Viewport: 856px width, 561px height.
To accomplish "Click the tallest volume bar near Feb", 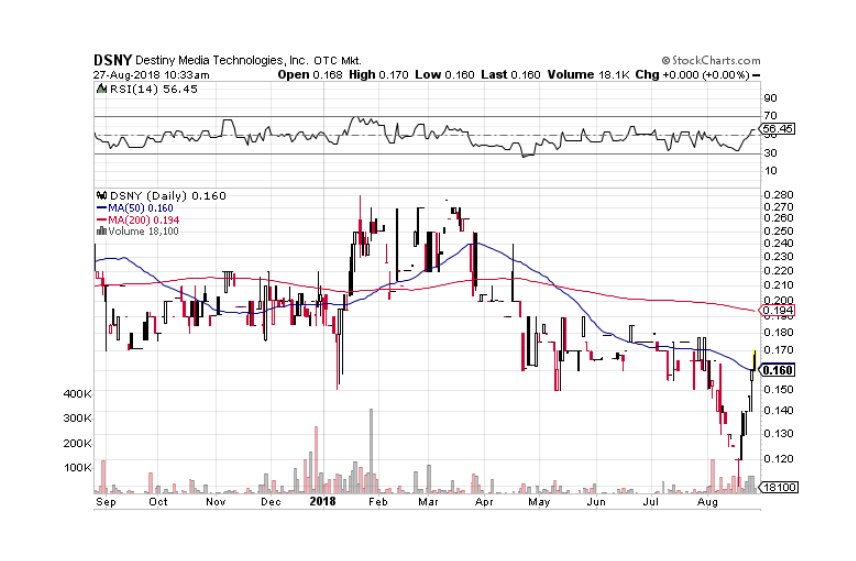I will click(371, 450).
